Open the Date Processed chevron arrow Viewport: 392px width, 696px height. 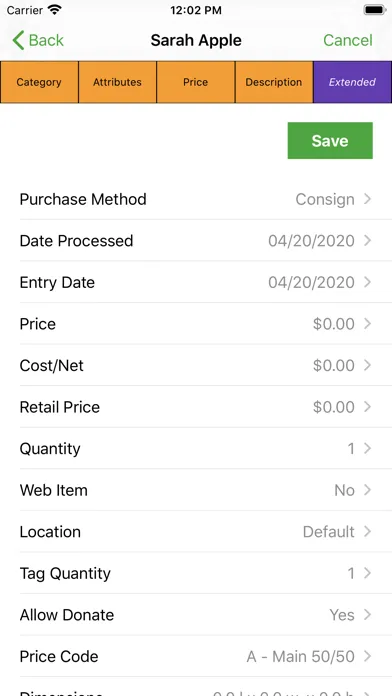coord(367,241)
